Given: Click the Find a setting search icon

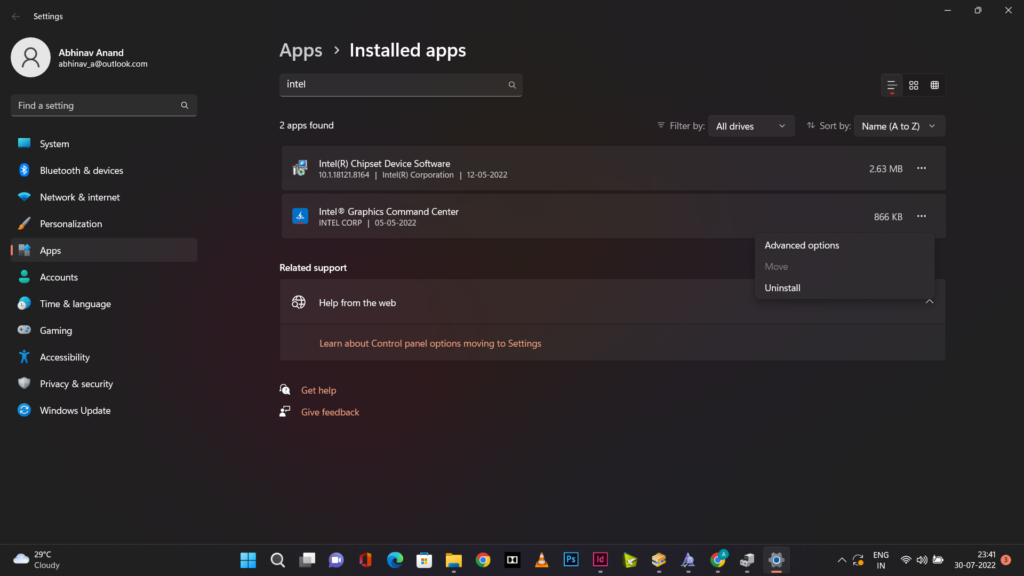Looking at the screenshot, I should tap(184, 105).
